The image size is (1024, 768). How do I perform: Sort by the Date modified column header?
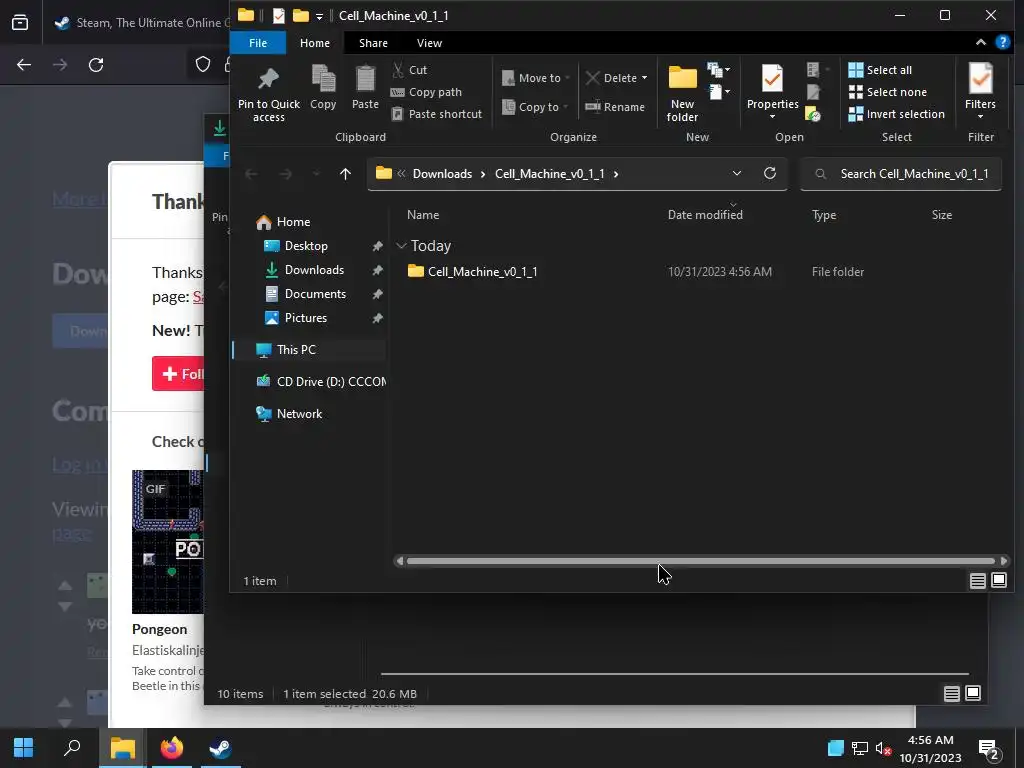[x=705, y=215]
